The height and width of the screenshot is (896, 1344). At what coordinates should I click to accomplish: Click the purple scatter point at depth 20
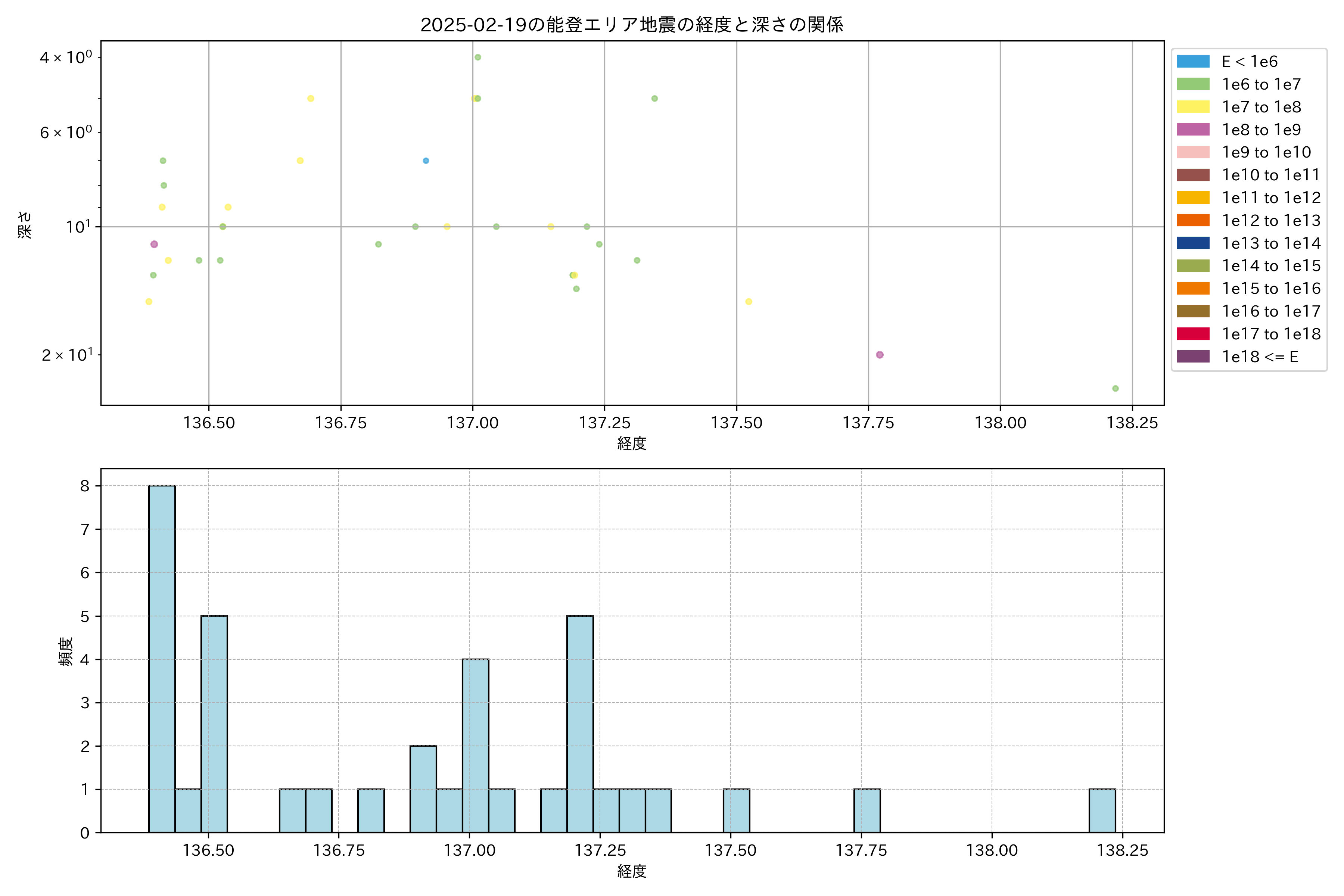[x=880, y=355]
